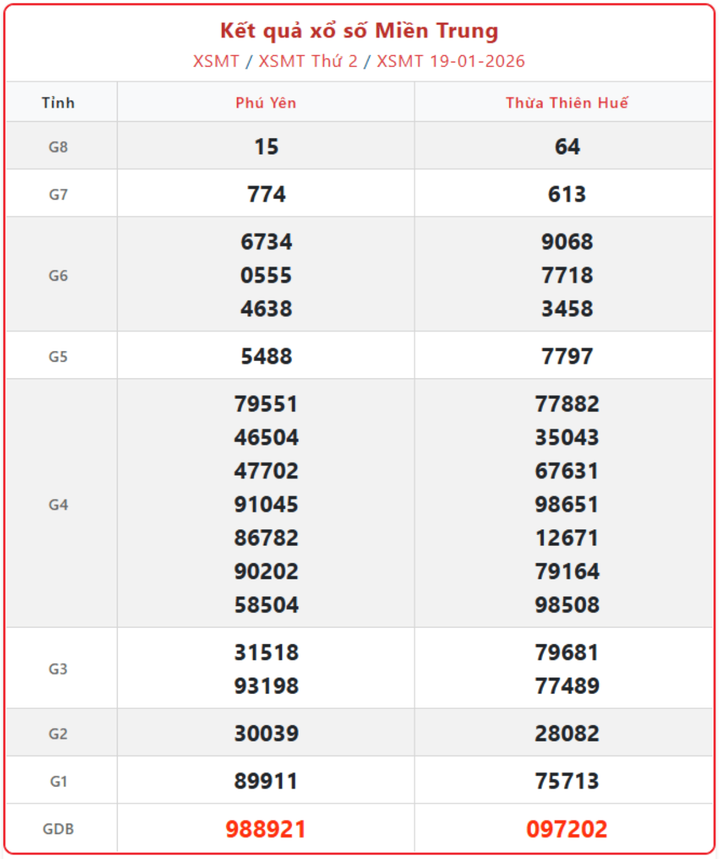Select Thừa Thiên Huế special prize 097202
The width and height of the screenshot is (720, 859).
pos(567,829)
